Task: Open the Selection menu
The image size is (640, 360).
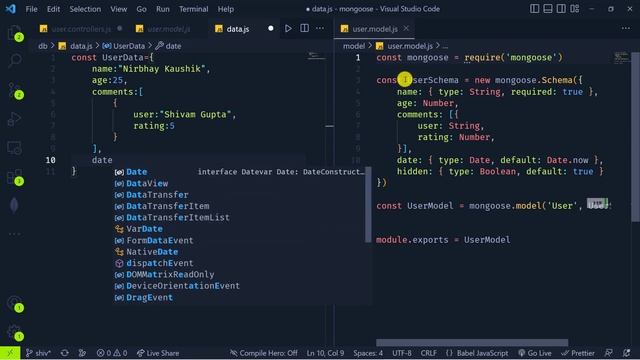Action: 85,9
